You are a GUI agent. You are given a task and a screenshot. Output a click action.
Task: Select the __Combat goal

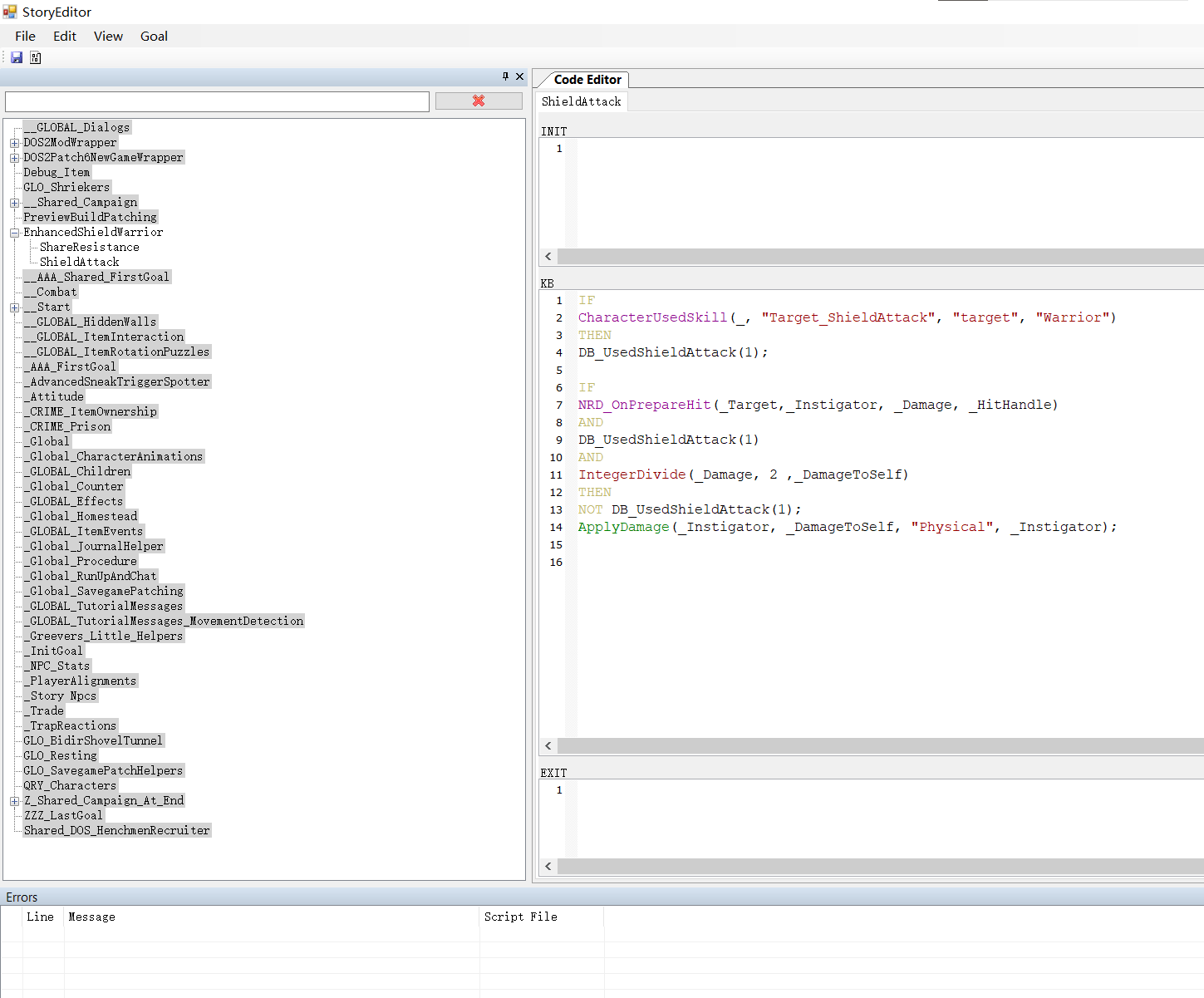(x=50, y=292)
